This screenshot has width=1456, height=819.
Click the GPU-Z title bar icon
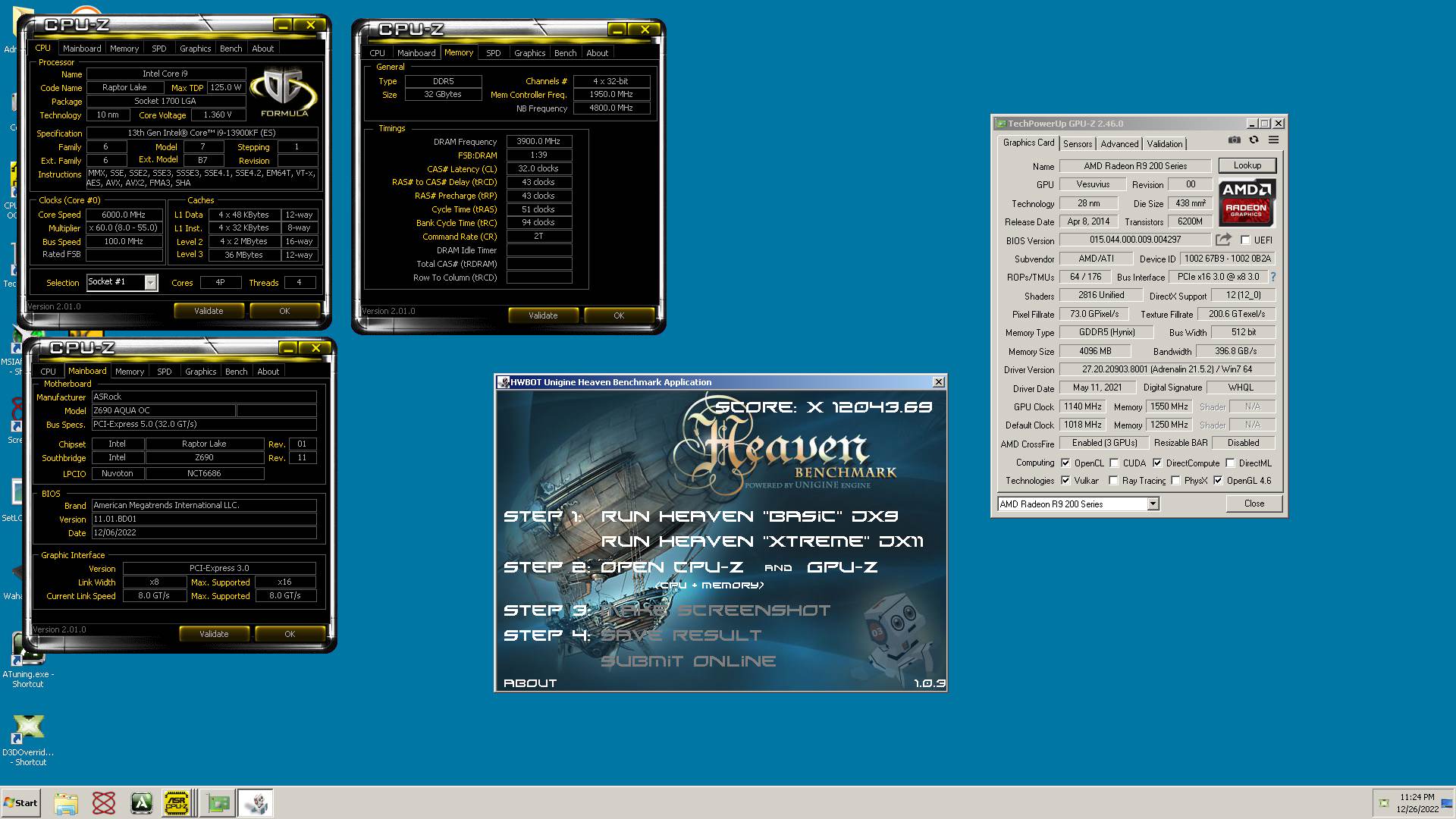coord(1001,124)
